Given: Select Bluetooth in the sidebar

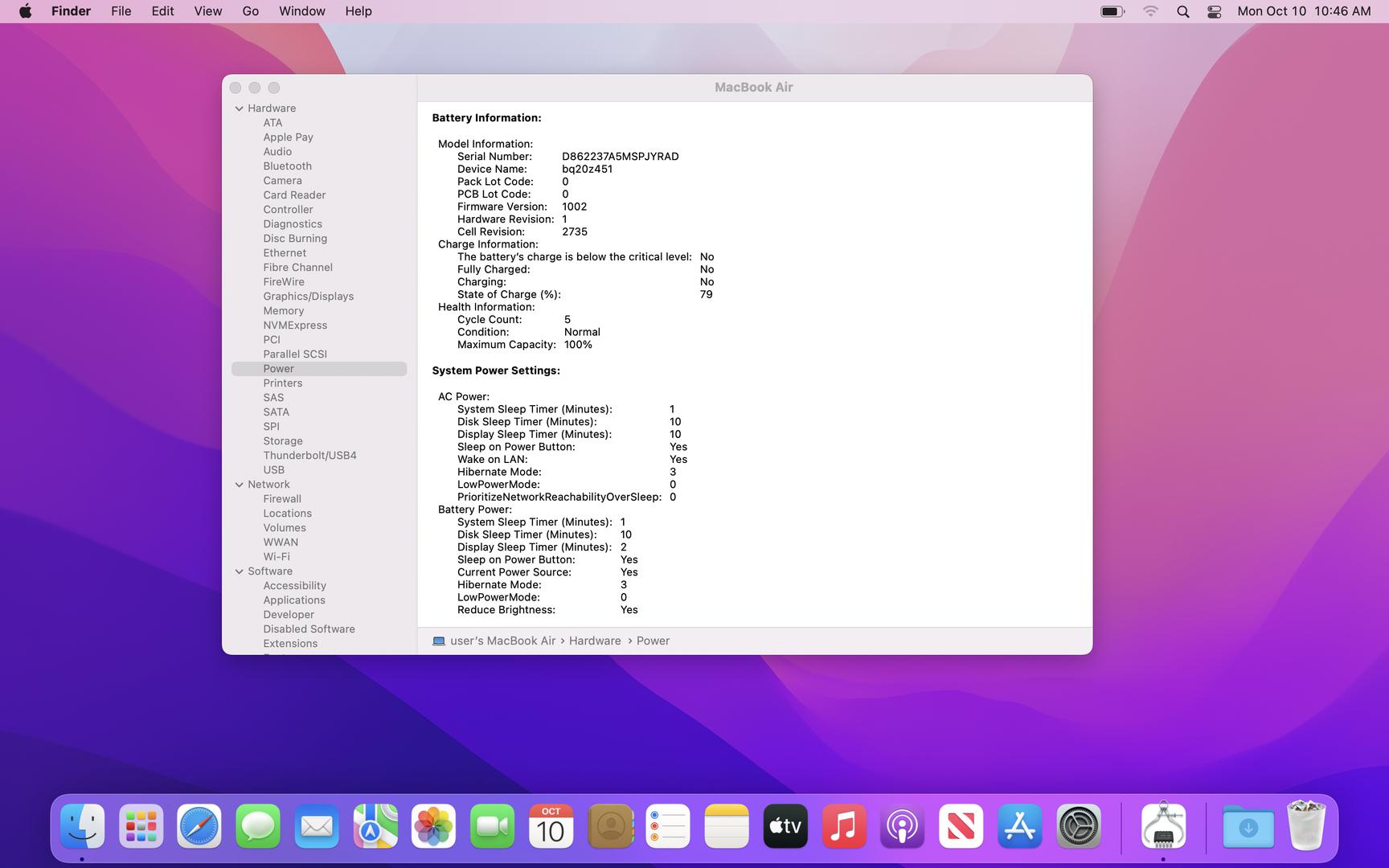Looking at the screenshot, I should 287,166.
